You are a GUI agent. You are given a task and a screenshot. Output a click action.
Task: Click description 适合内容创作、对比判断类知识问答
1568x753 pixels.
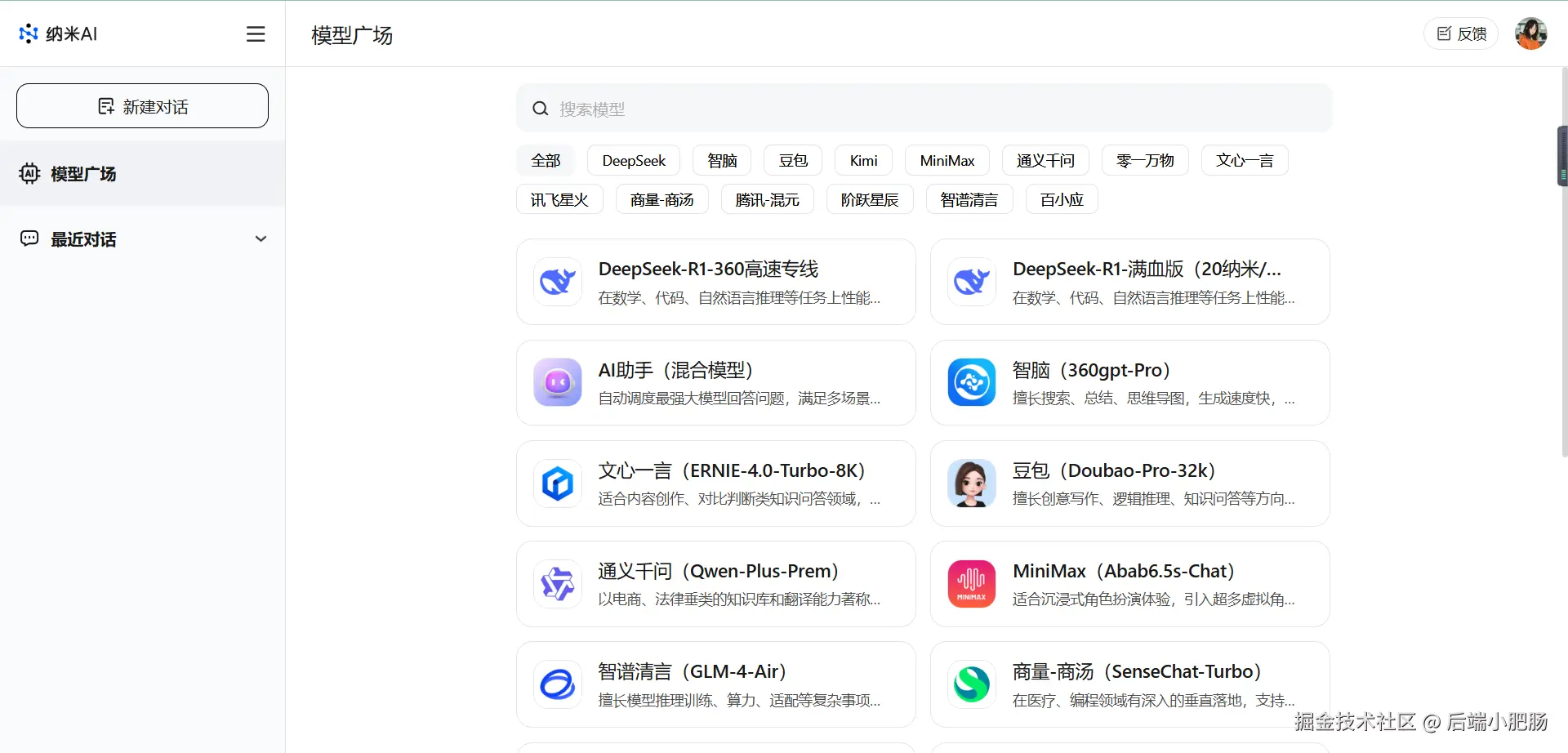(739, 499)
